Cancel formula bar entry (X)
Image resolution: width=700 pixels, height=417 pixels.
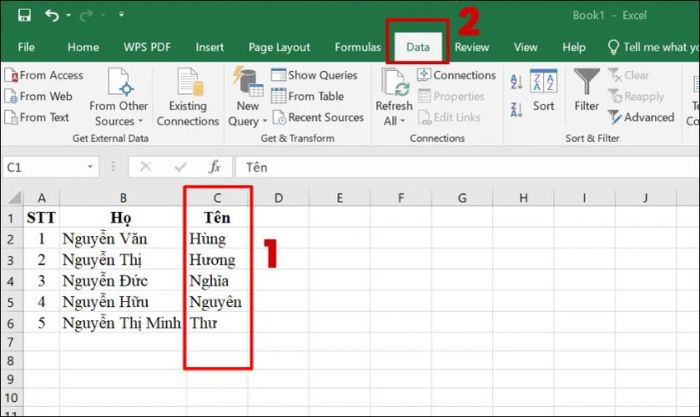[145, 167]
